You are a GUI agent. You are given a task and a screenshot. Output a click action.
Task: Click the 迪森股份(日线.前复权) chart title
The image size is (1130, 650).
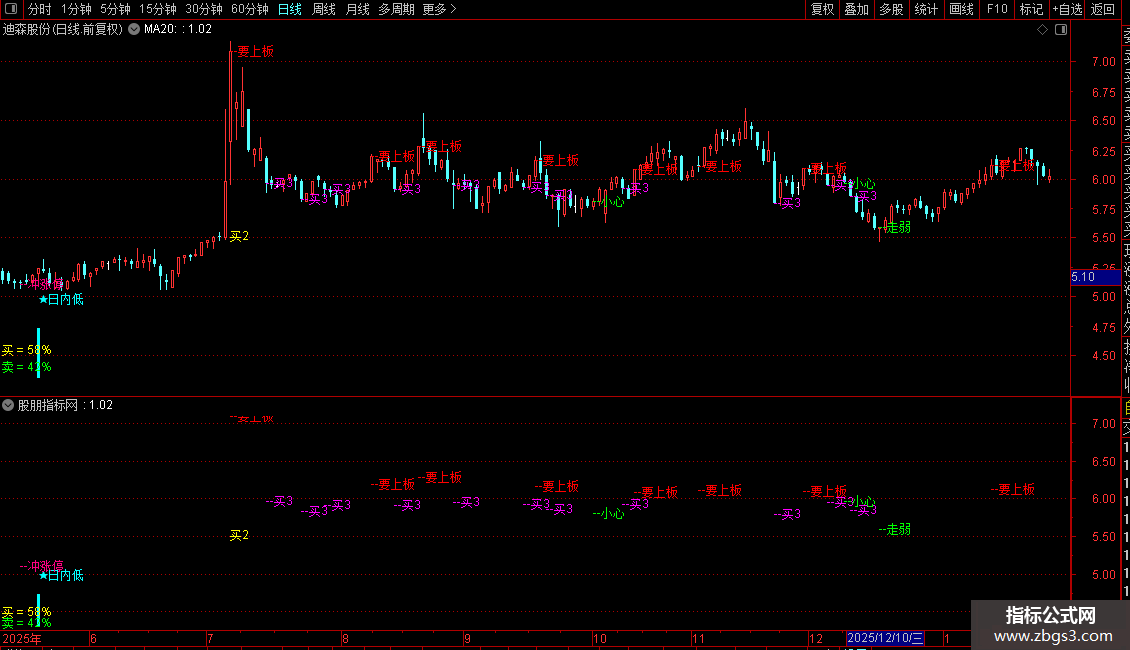[63, 30]
